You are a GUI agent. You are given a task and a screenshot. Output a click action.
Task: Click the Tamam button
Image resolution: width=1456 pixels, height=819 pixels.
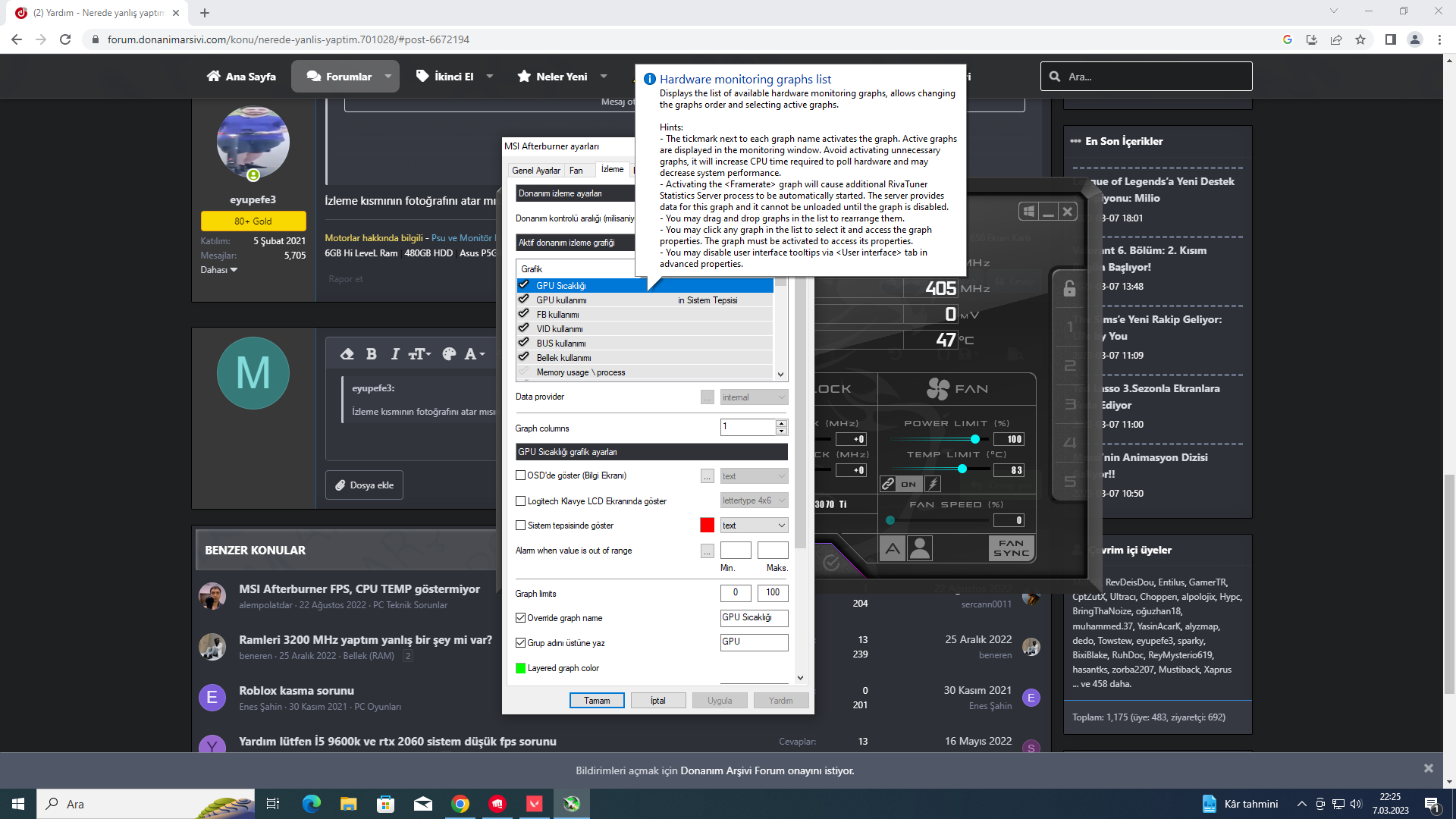597,701
